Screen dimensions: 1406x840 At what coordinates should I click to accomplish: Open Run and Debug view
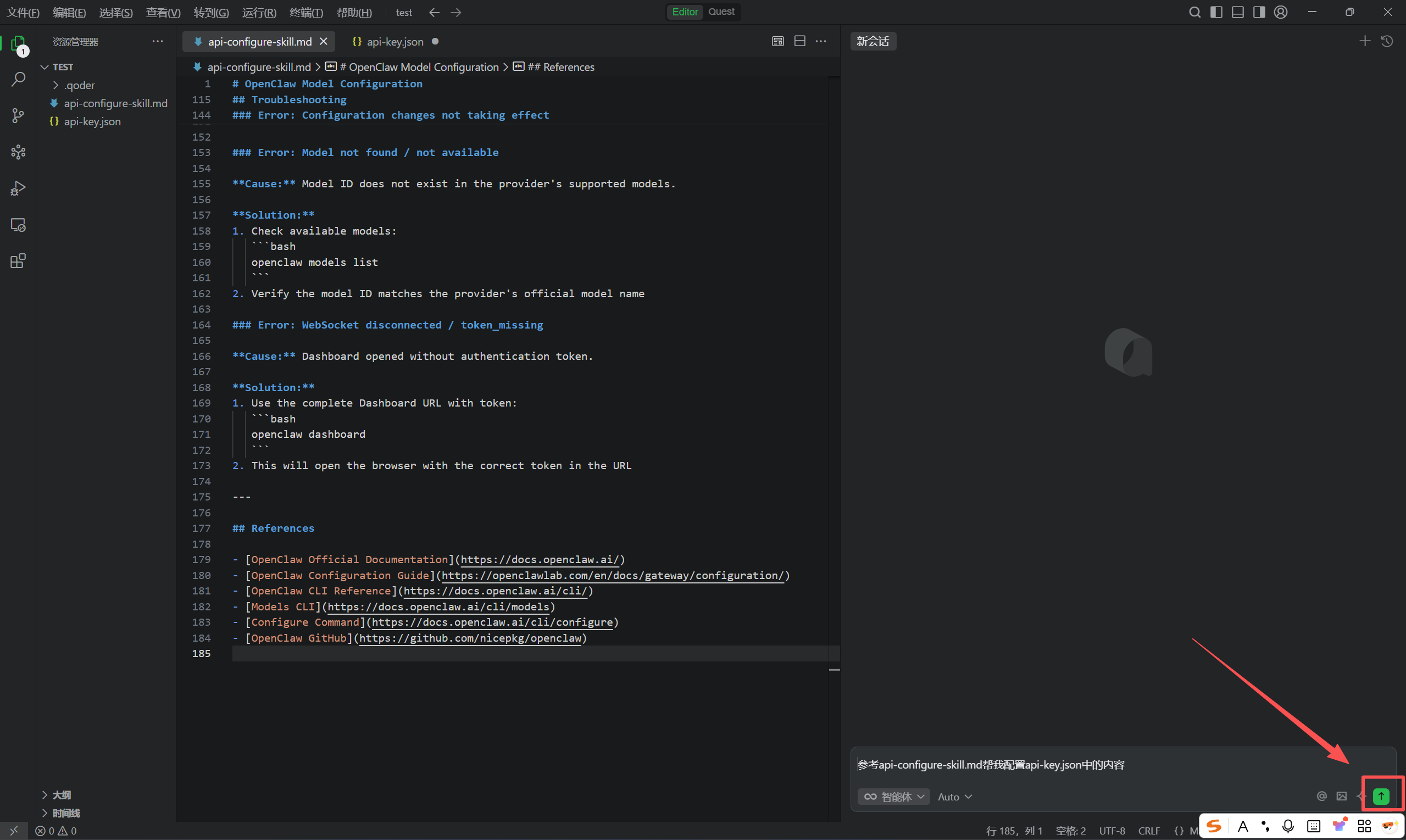click(18, 188)
